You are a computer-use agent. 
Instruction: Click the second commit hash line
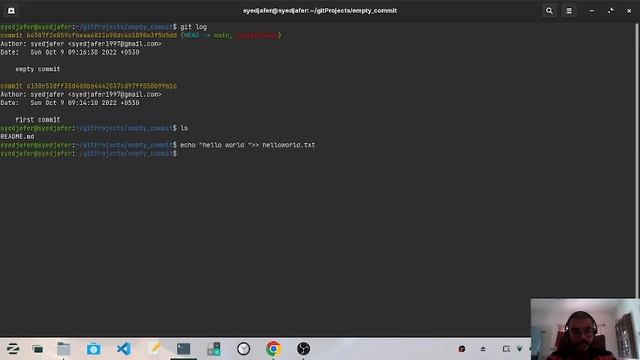(x=89, y=86)
